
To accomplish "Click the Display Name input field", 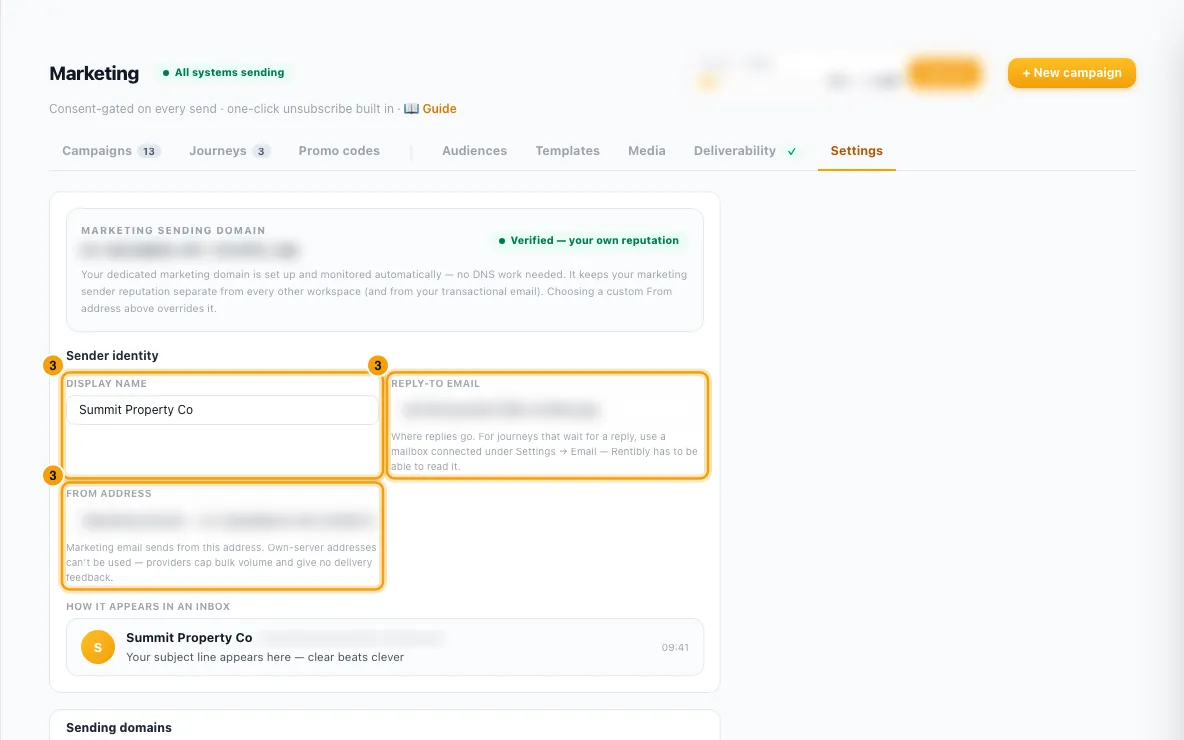I will tap(222, 410).
